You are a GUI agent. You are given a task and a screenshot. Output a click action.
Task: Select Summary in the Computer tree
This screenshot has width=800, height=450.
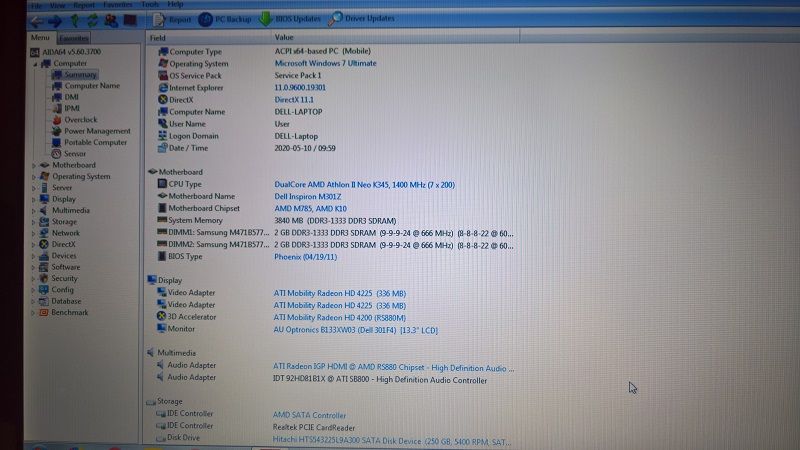(x=74, y=74)
